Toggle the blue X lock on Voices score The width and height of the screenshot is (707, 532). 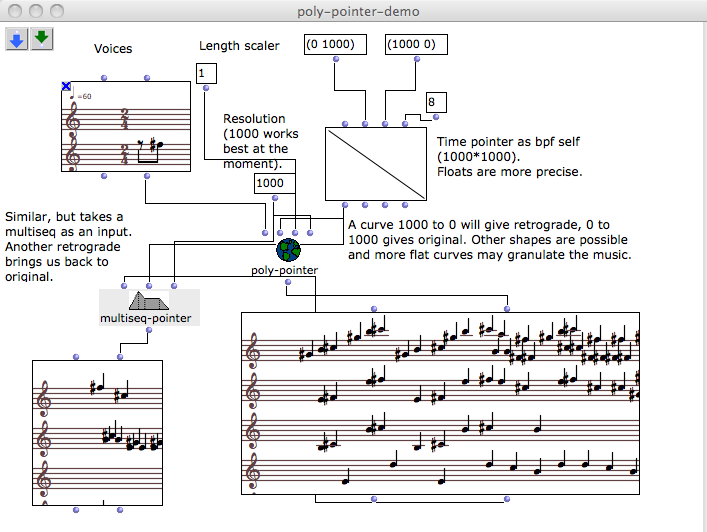point(66,87)
